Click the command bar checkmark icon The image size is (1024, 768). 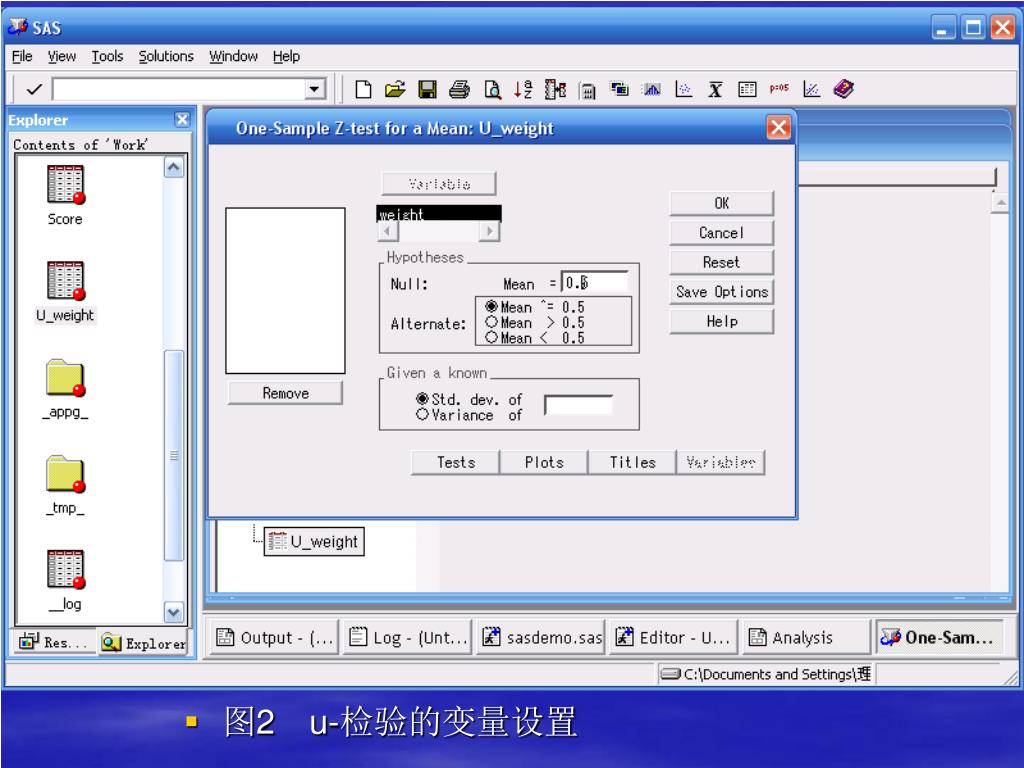pos(34,89)
